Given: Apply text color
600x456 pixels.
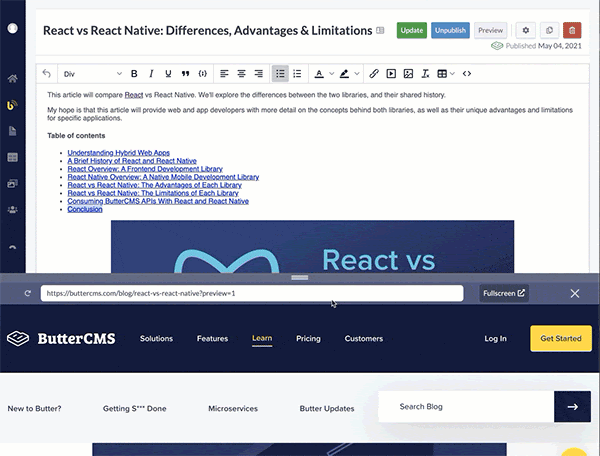Looking at the screenshot, I should pos(319,74).
